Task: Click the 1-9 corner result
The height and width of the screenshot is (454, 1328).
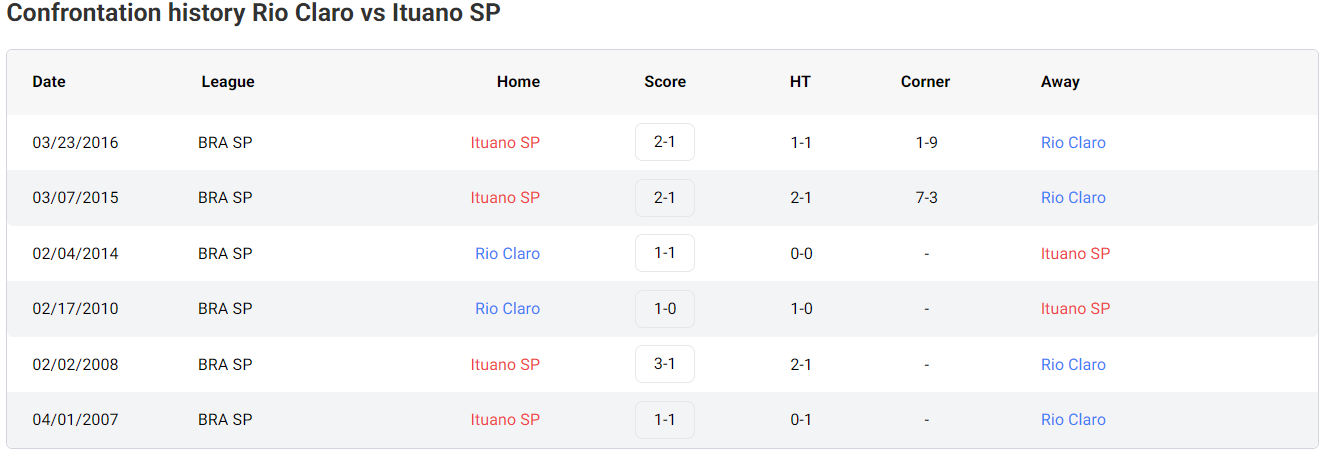Action: (x=926, y=142)
